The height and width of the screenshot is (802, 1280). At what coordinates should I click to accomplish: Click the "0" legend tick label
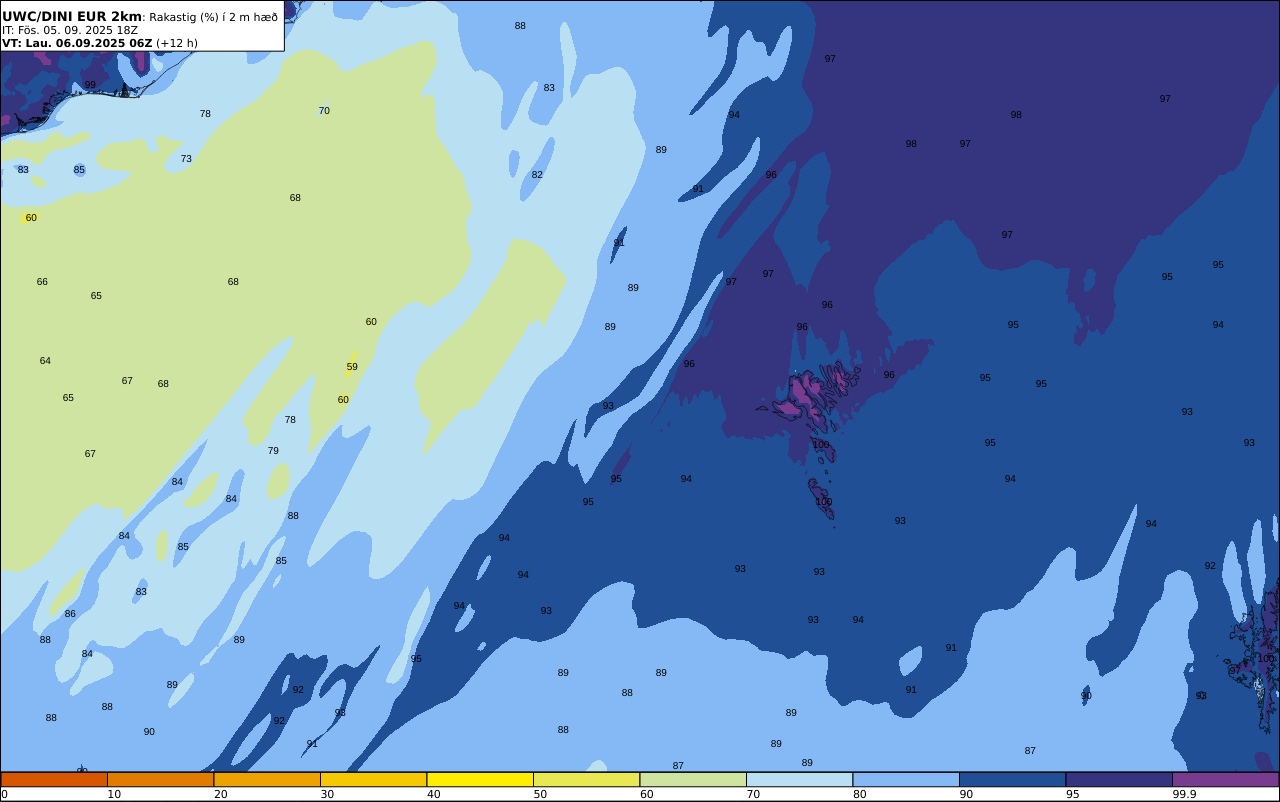coord(4,794)
